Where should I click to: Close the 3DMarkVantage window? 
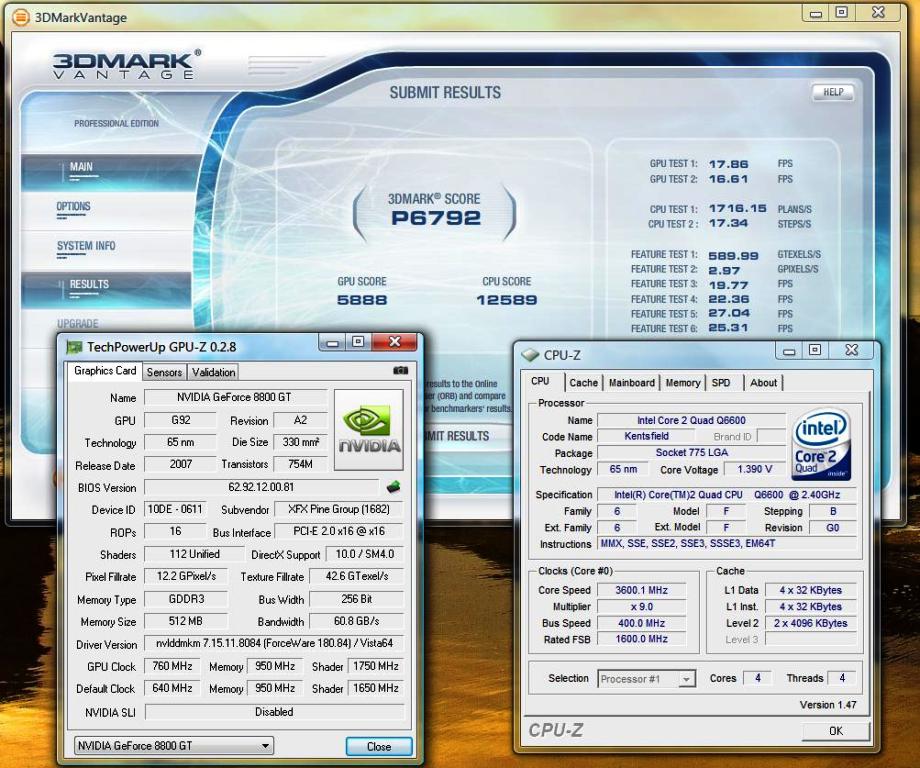878,13
